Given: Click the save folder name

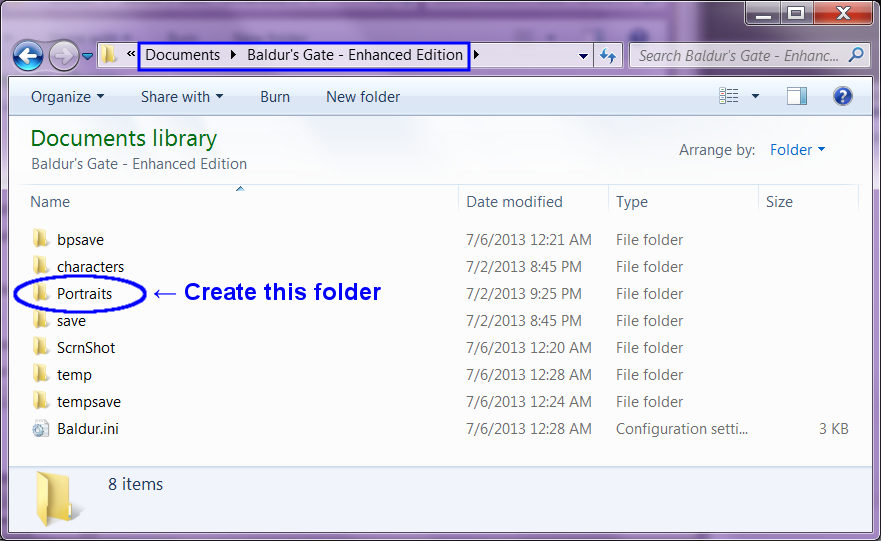Looking at the screenshot, I should [x=71, y=321].
